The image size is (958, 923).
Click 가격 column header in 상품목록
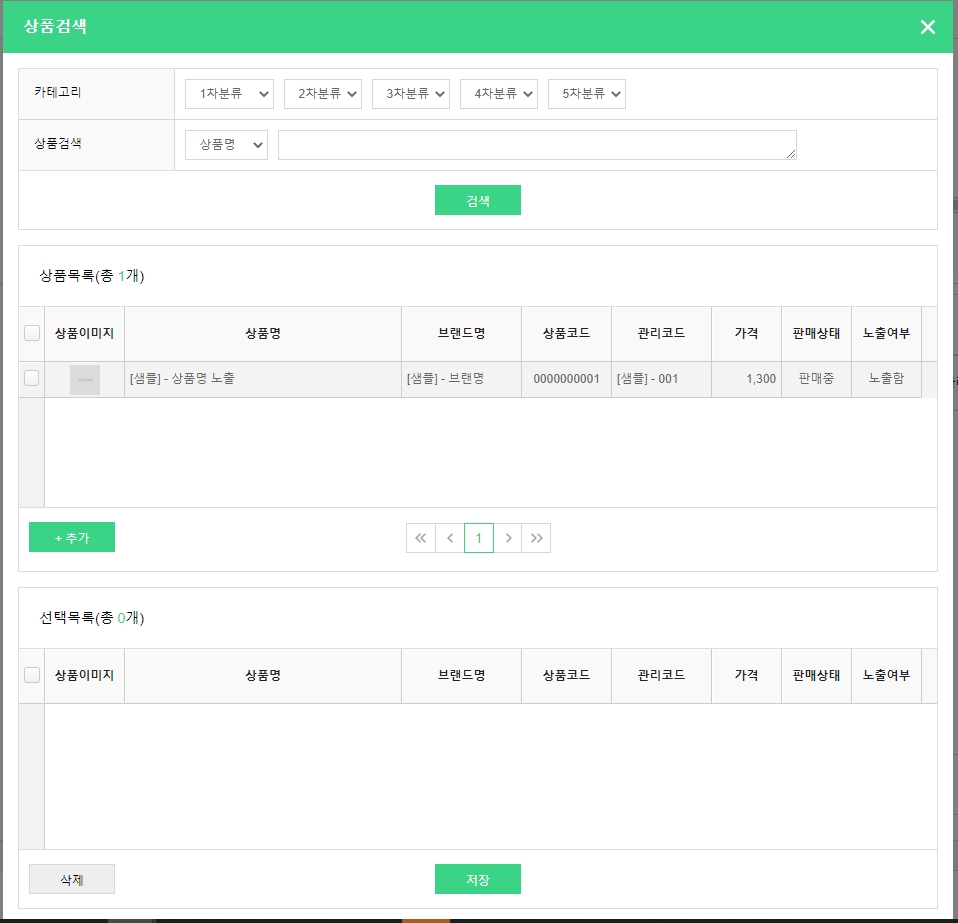coord(746,334)
